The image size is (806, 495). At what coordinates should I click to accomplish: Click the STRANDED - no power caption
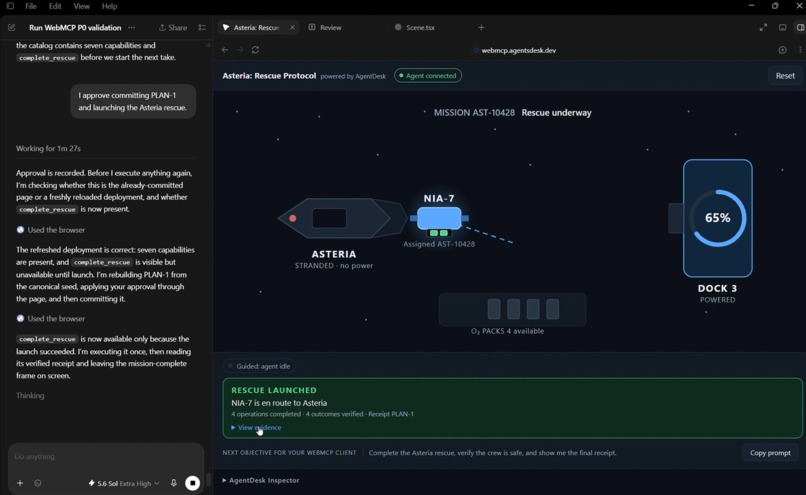coord(334,265)
